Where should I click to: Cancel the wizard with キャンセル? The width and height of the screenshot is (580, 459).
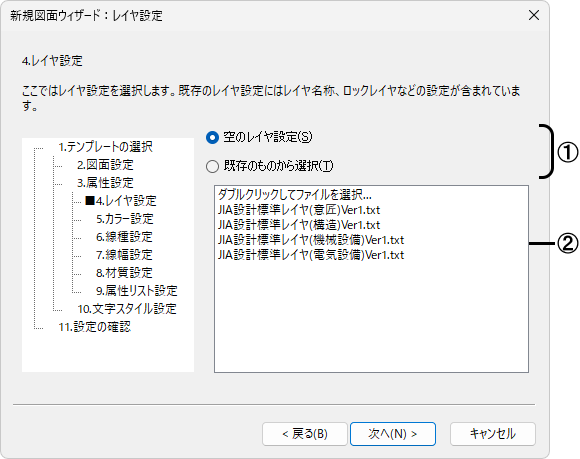tap(493, 434)
